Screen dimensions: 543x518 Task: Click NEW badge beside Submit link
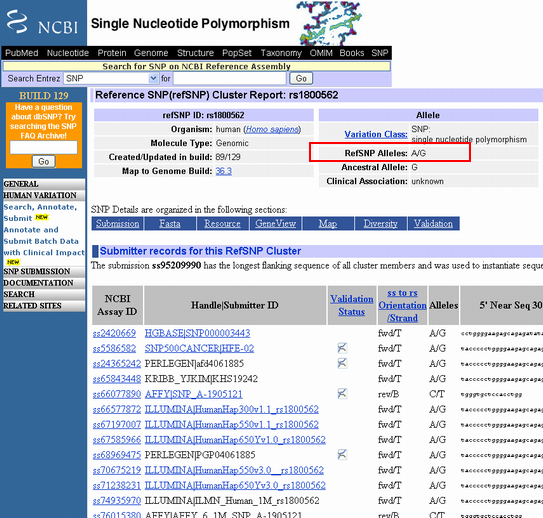[42, 217]
